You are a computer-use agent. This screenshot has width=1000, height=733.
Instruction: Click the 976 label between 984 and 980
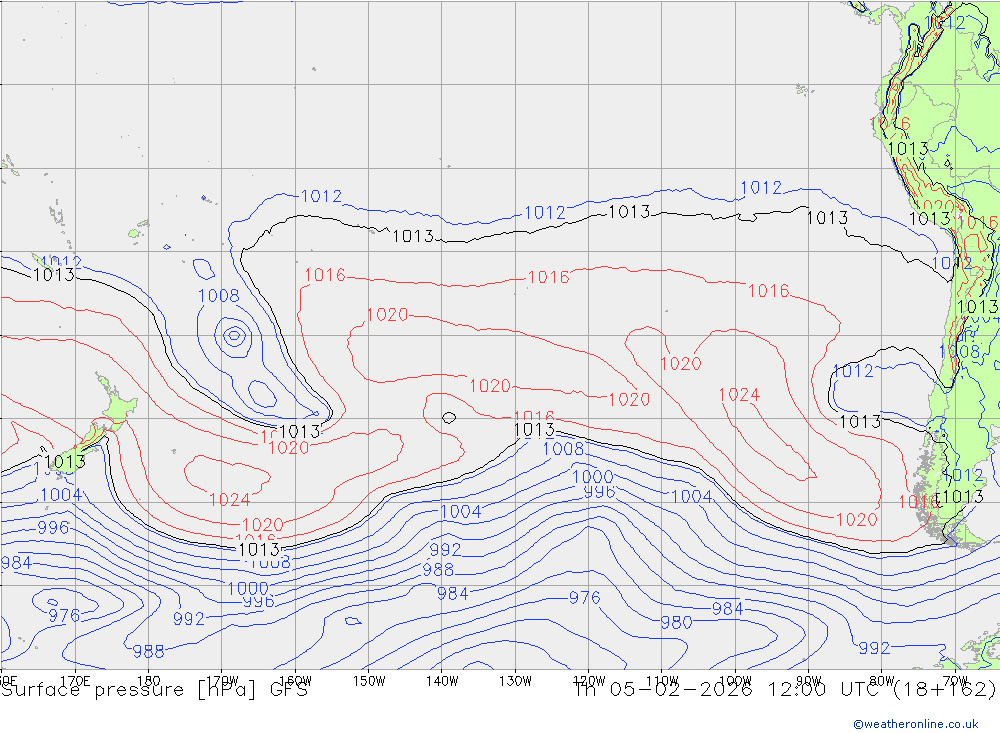coord(584,598)
